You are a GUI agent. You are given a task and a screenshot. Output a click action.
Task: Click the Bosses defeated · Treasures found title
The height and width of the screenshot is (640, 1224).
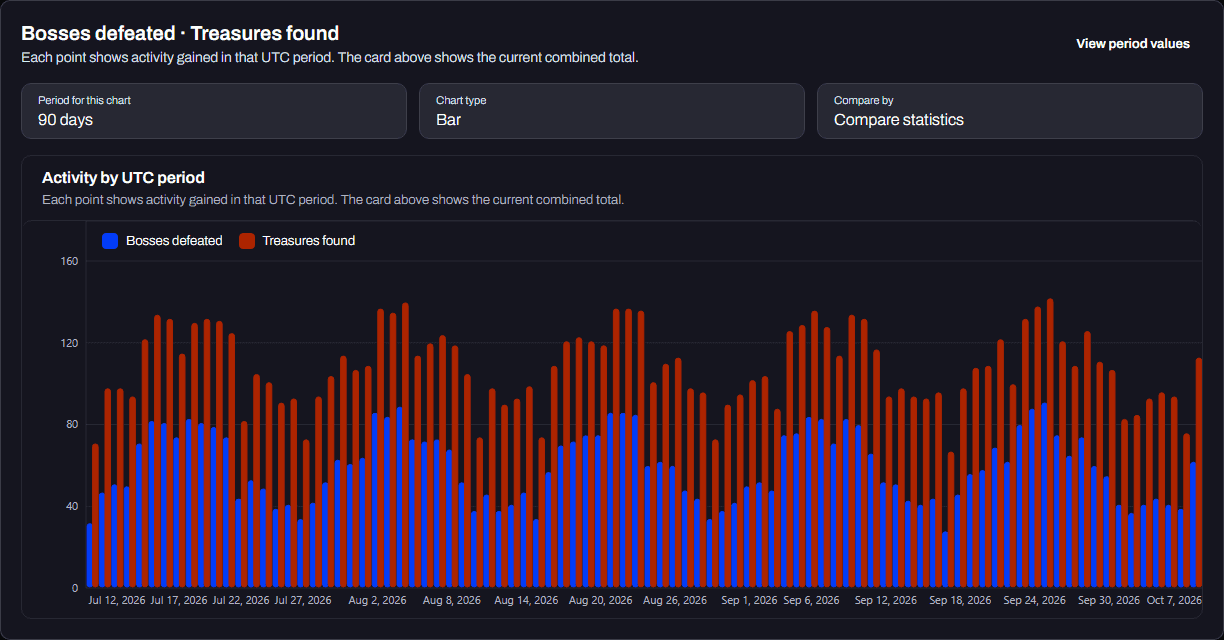(x=180, y=34)
